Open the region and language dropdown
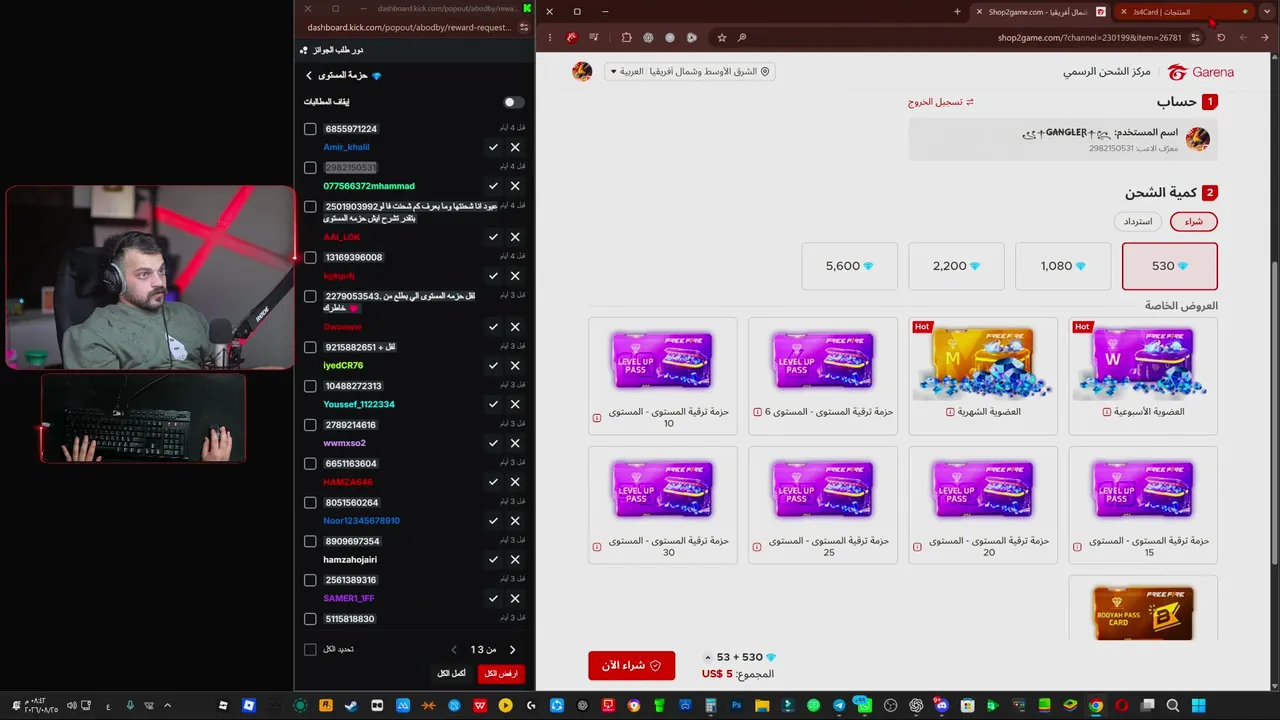Image resolution: width=1280 pixels, height=720 pixels. (x=690, y=72)
